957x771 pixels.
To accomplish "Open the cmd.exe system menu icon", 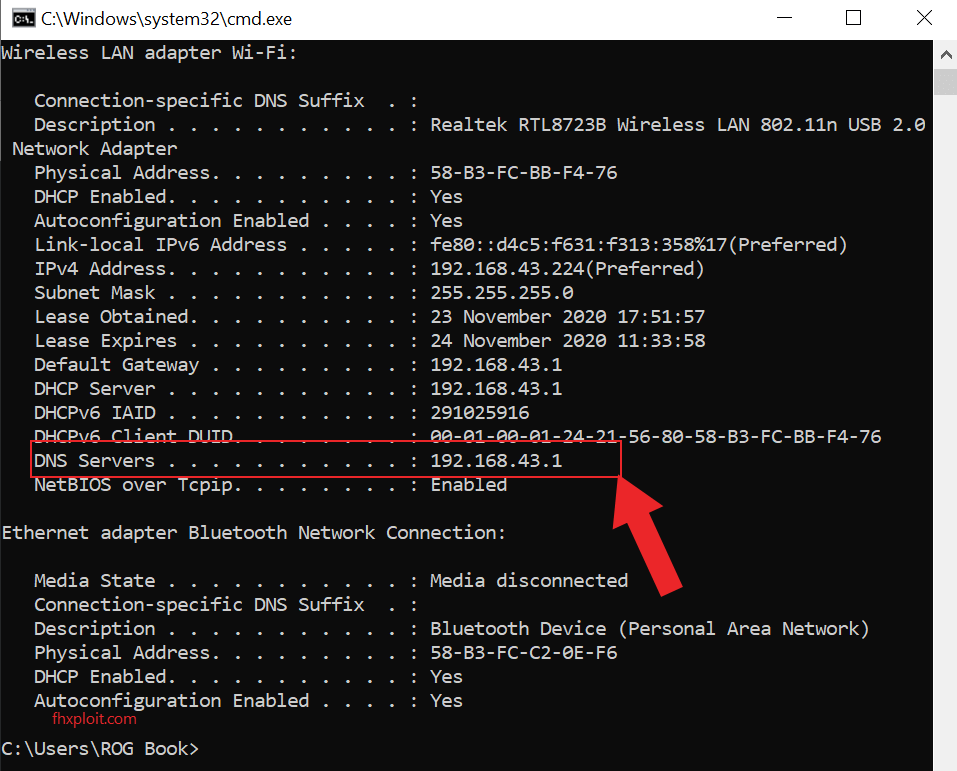I will [x=24, y=19].
